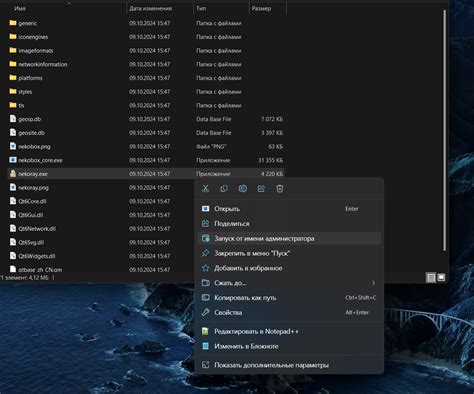Screen dimensions: 474x394
Task: Sort by the Размер column header
Action: point(261,8)
